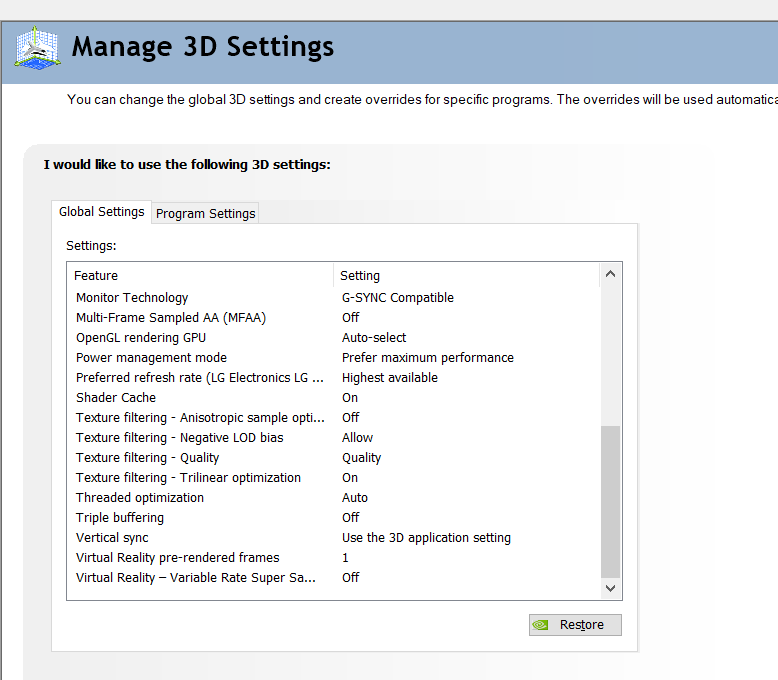Click the Setting column header
This screenshot has height=680, width=778.
(x=360, y=275)
